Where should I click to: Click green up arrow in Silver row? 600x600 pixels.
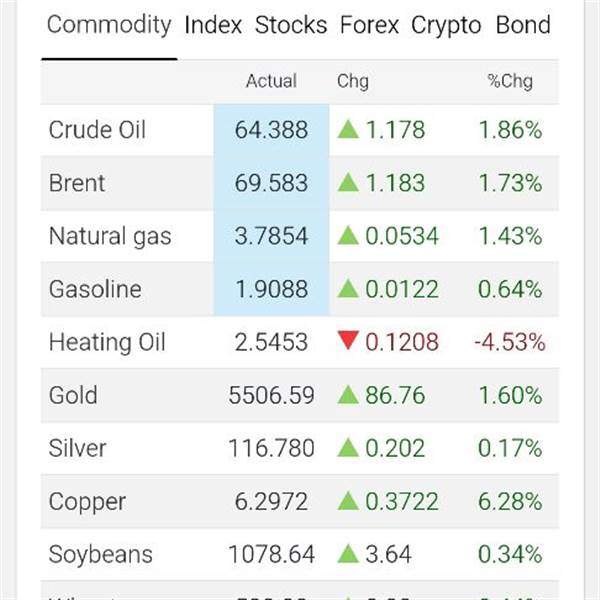tap(348, 447)
